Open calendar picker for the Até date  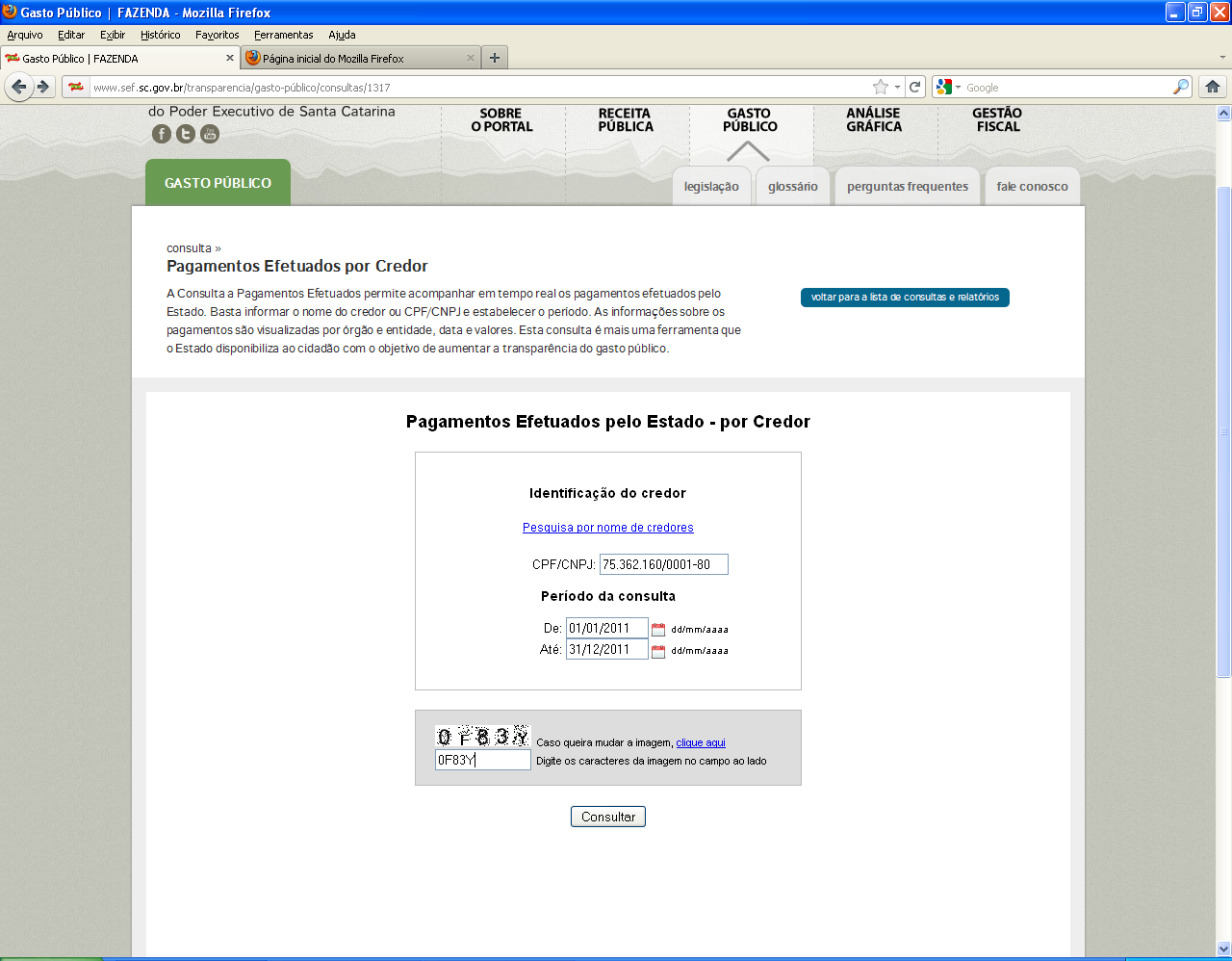(x=658, y=651)
